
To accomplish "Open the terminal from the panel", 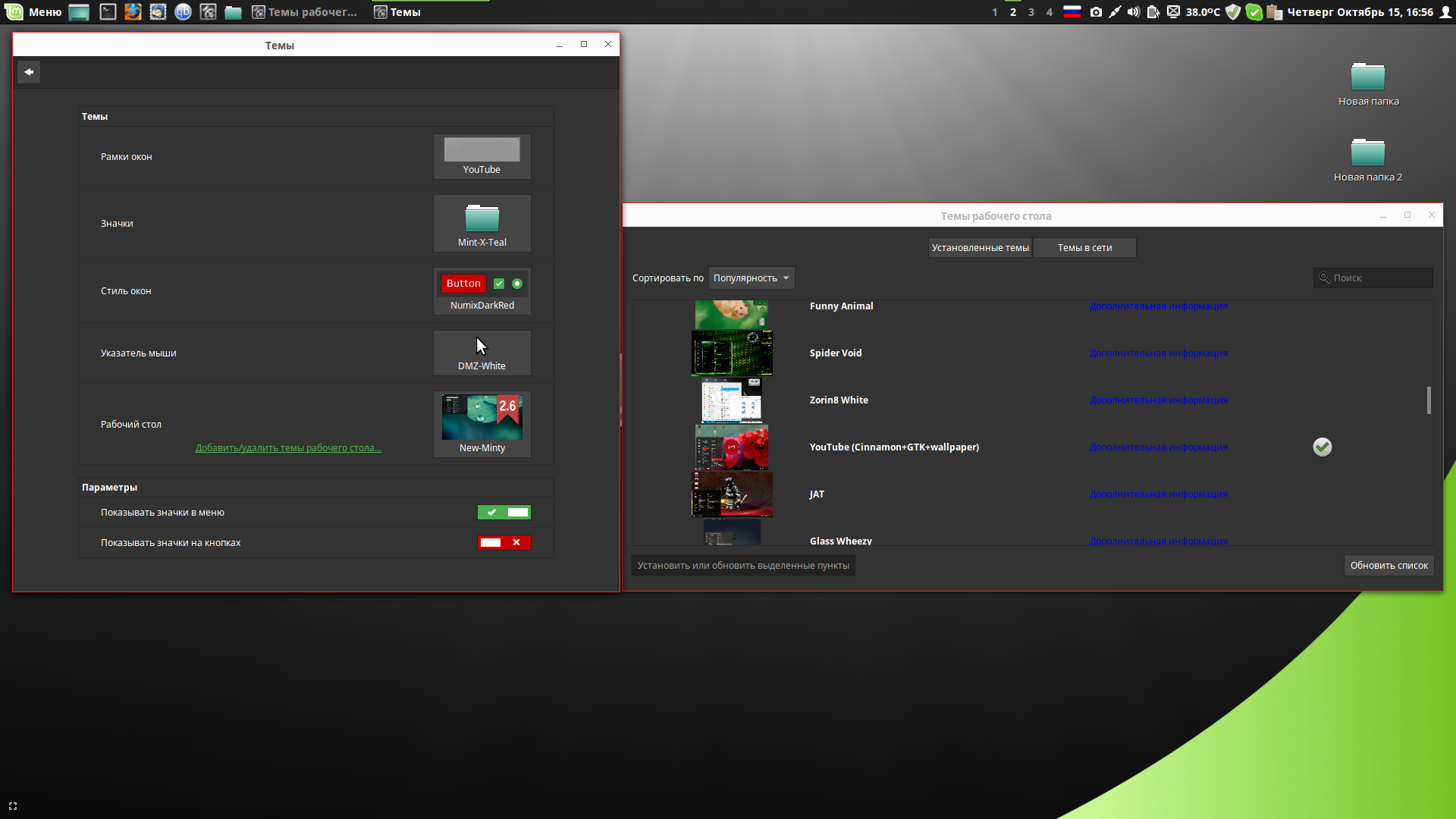I will 108,12.
